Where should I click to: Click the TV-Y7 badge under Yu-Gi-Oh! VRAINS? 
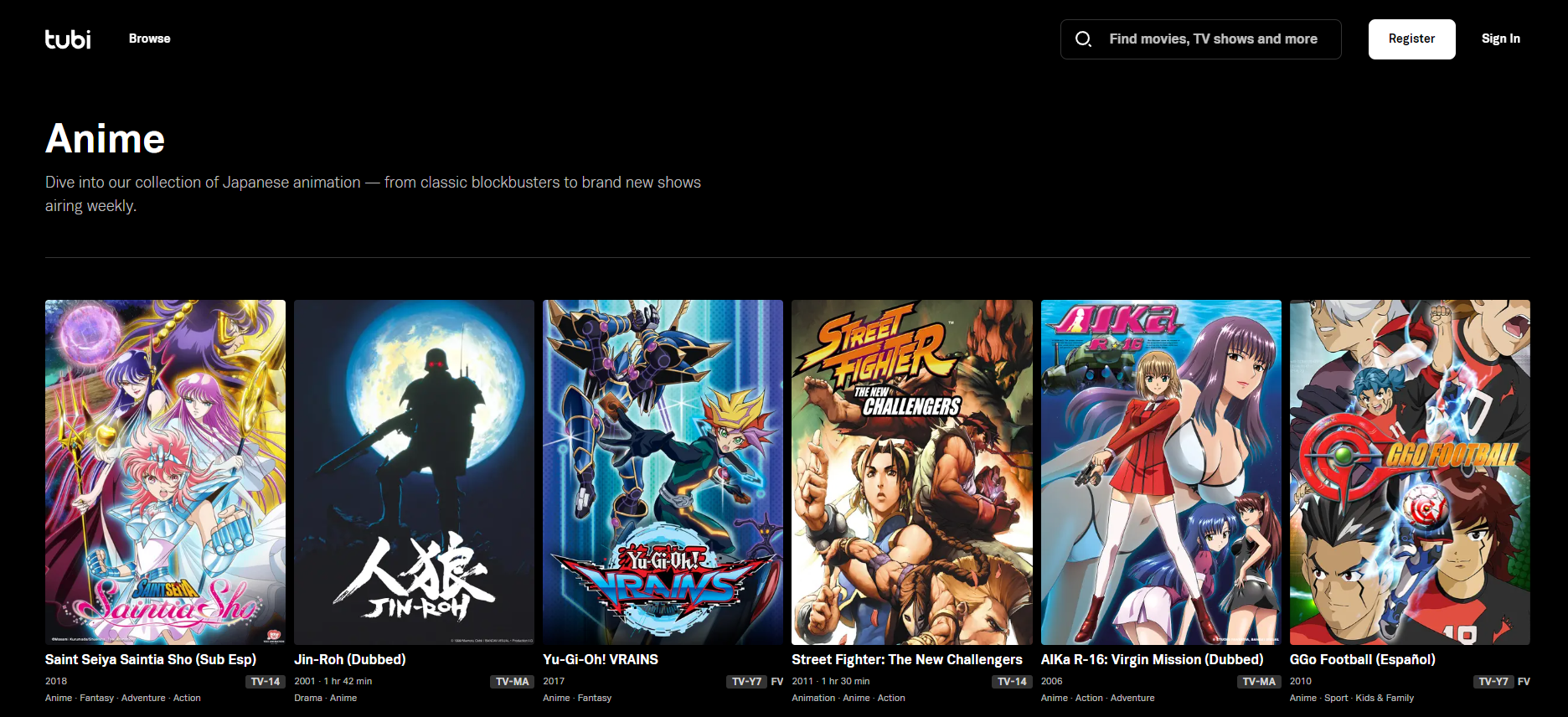tap(746, 682)
